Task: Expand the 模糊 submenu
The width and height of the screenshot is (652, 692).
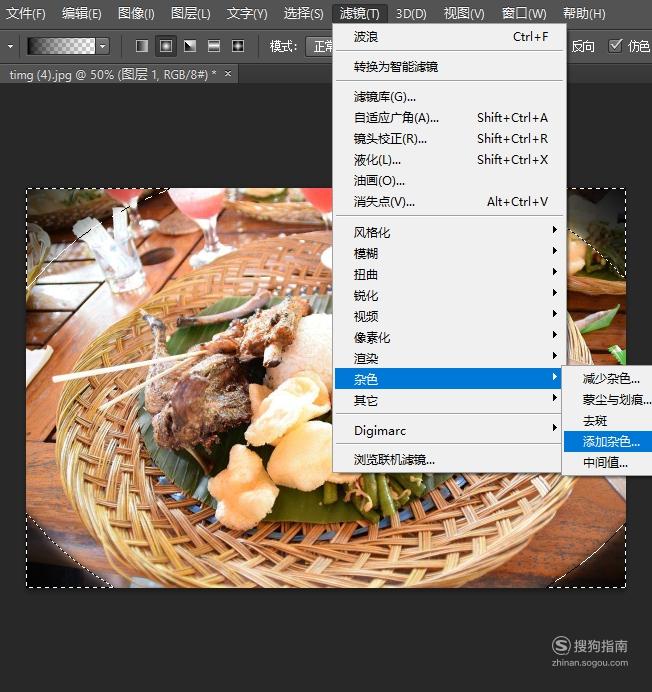Action: 449,253
